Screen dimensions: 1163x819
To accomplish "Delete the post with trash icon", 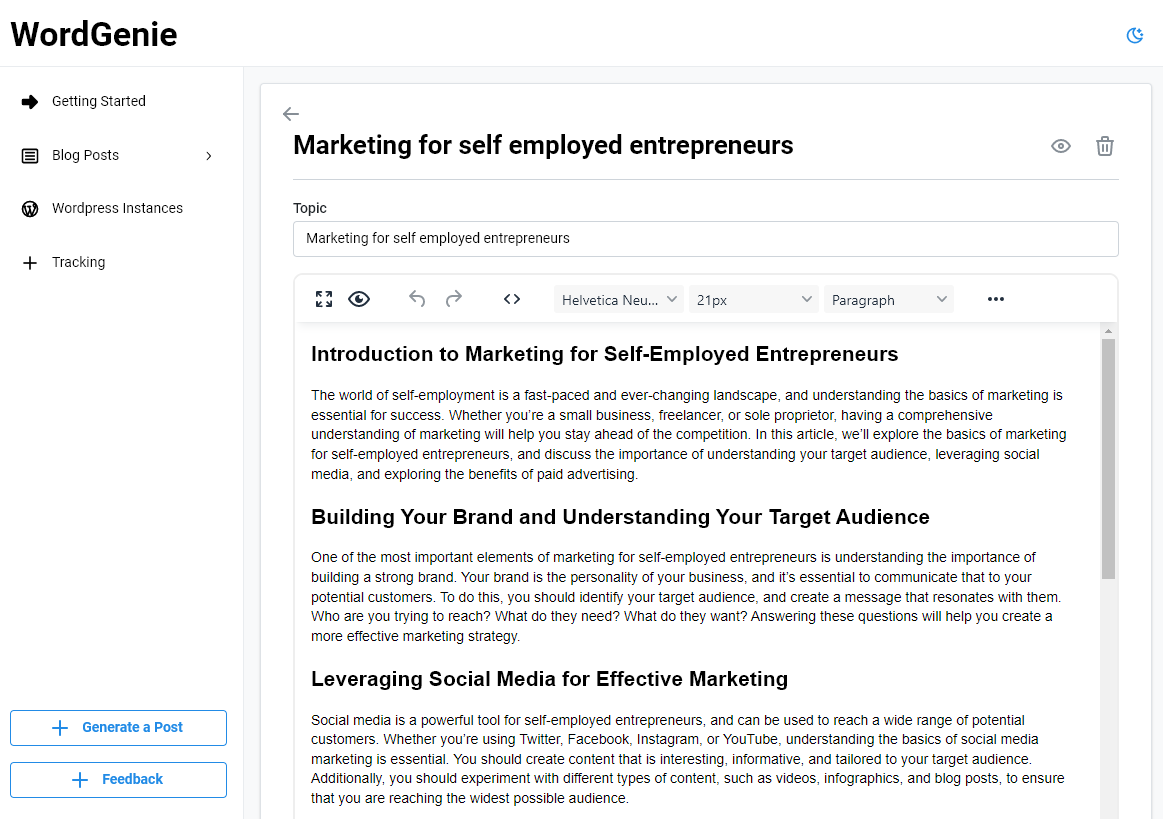I will 1105,146.
